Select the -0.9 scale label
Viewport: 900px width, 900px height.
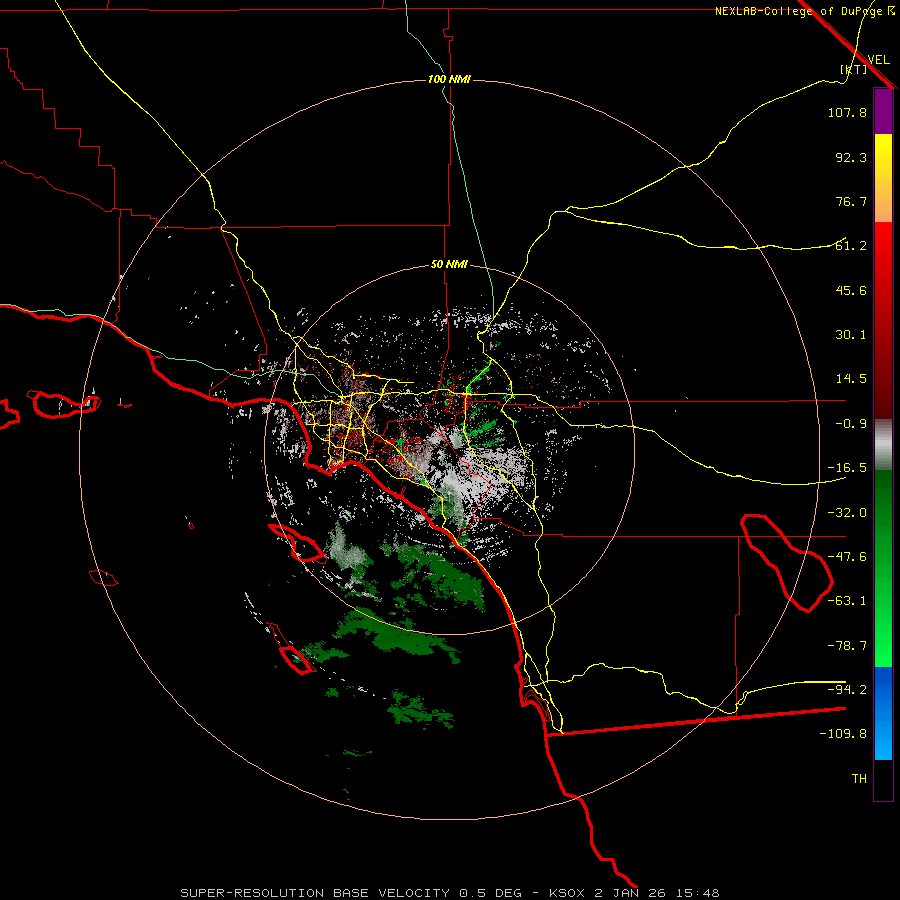pos(851,424)
